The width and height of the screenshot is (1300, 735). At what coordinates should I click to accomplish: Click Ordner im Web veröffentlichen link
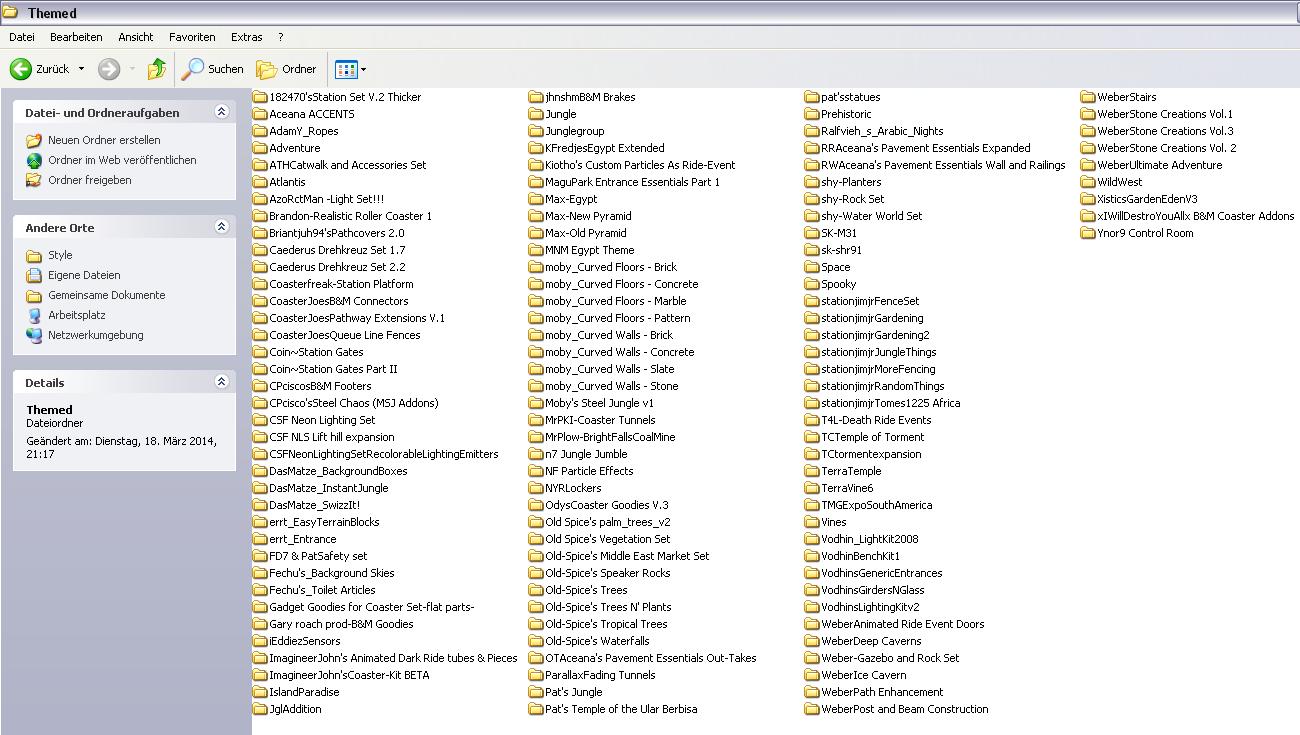(x=122, y=160)
